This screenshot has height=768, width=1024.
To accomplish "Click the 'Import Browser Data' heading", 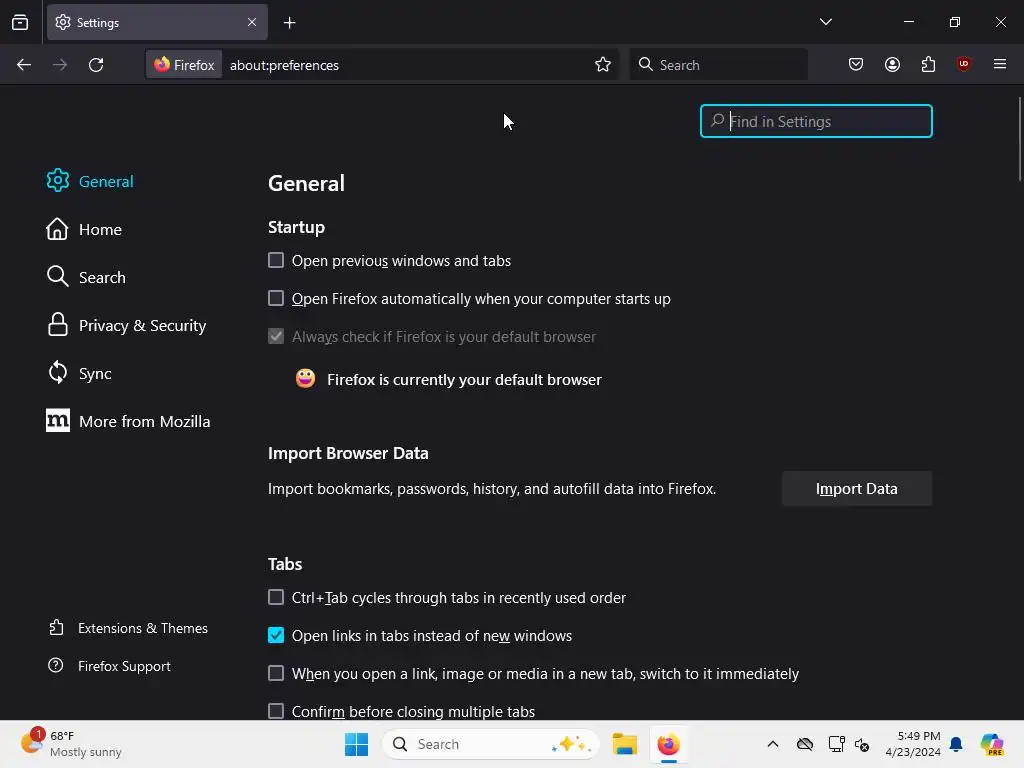I will pyautogui.click(x=348, y=453).
